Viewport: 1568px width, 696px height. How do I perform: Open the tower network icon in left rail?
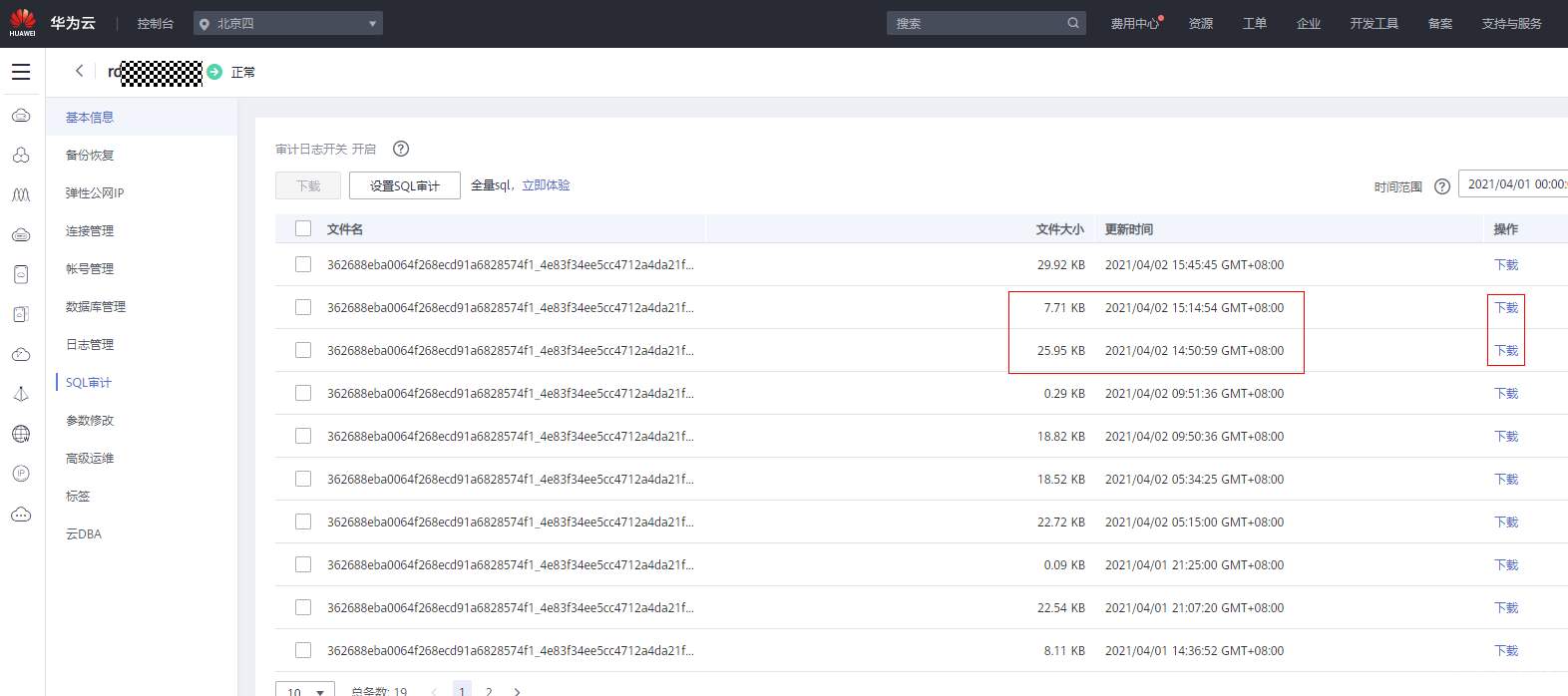pos(21,394)
